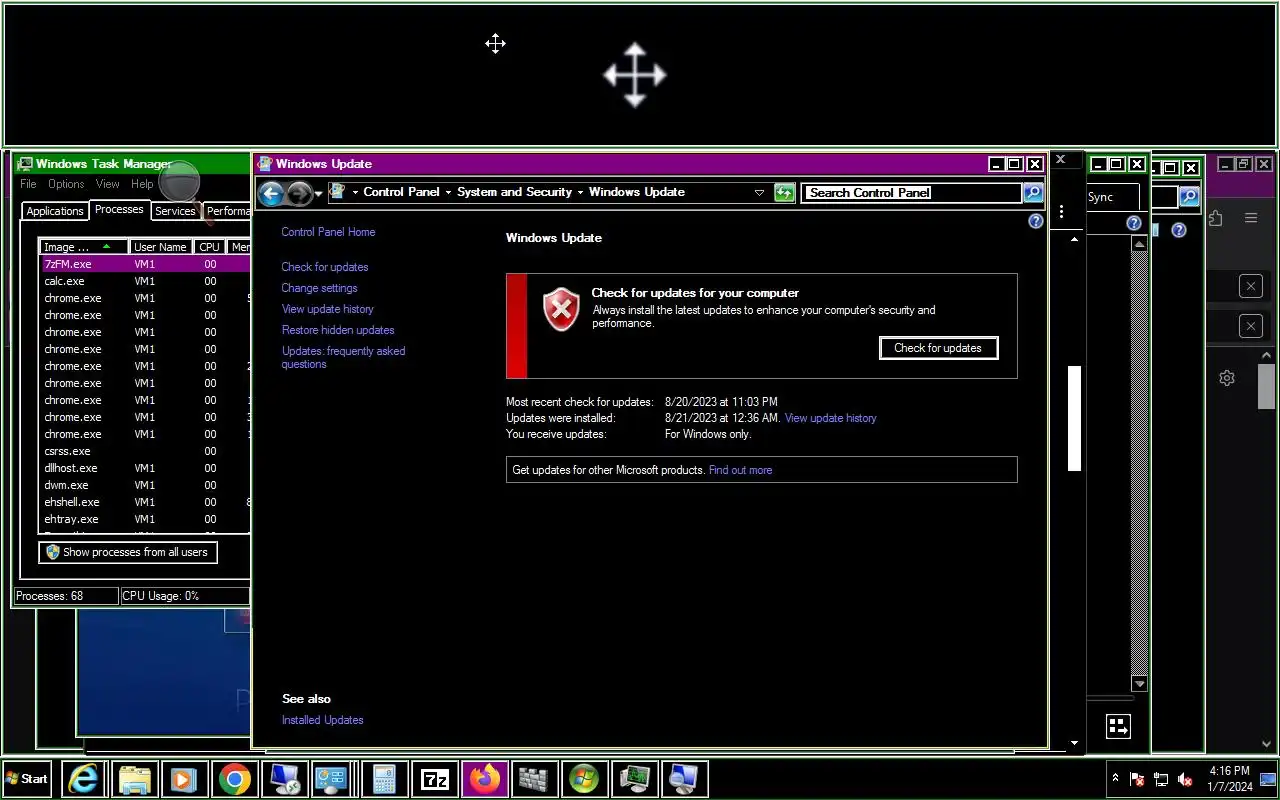Open Task Manager View menu
The width and height of the screenshot is (1280, 800).
pyautogui.click(x=108, y=184)
